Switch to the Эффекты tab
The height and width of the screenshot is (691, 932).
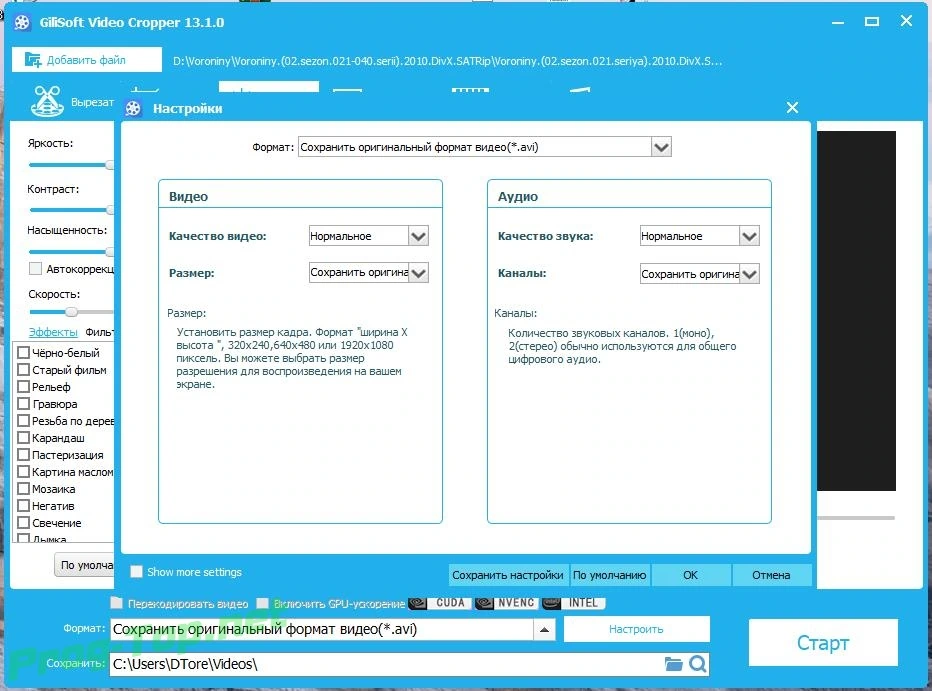click(x=53, y=332)
